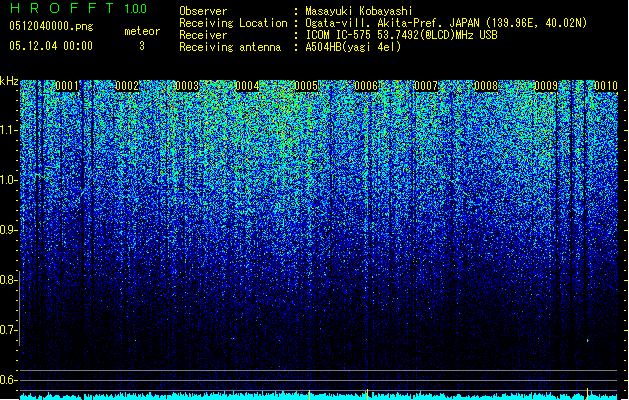This screenshot has height=400, width=629.
Task: Pick the 0005 minute marker
Action: (306, 86)
